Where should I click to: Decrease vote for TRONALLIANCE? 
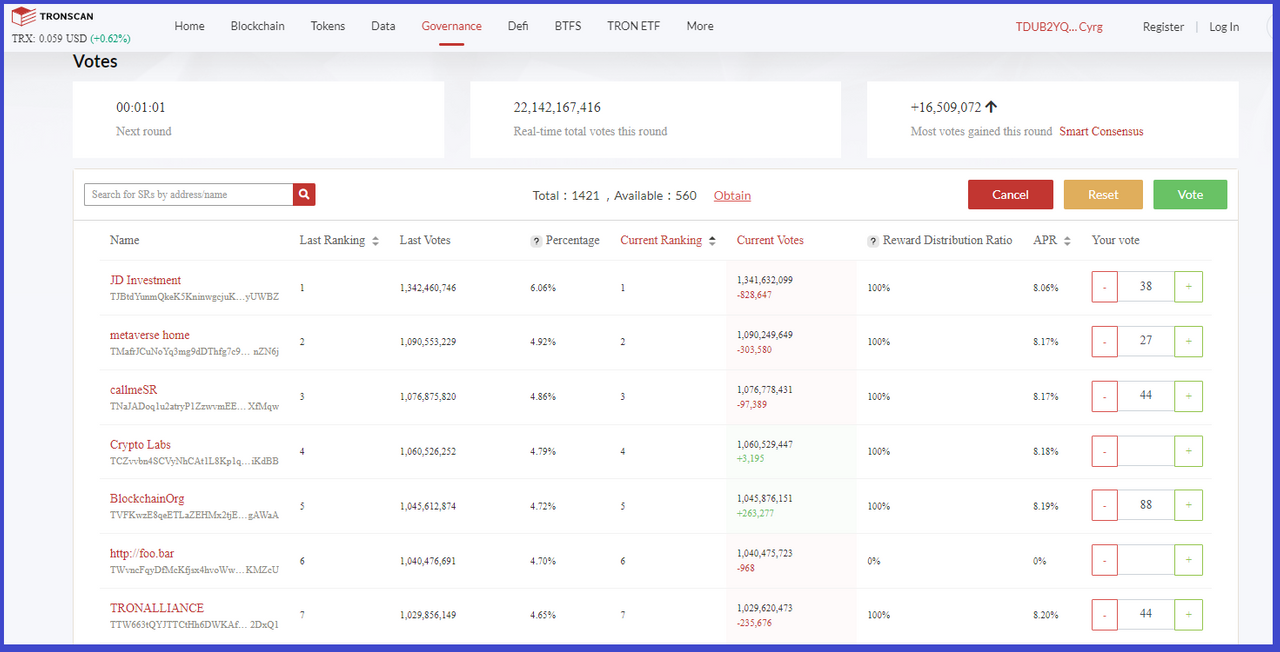coord(1104,615)
